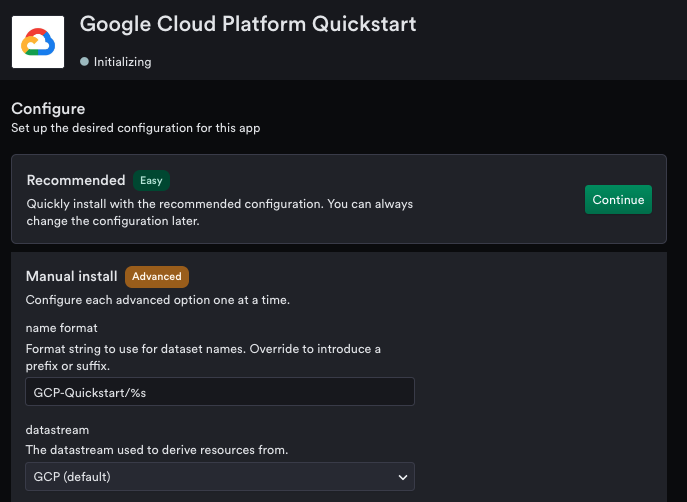Click the Easy badge next to Recommended
Viewport: 687px width, 502px height.
[x=151, y=180]
